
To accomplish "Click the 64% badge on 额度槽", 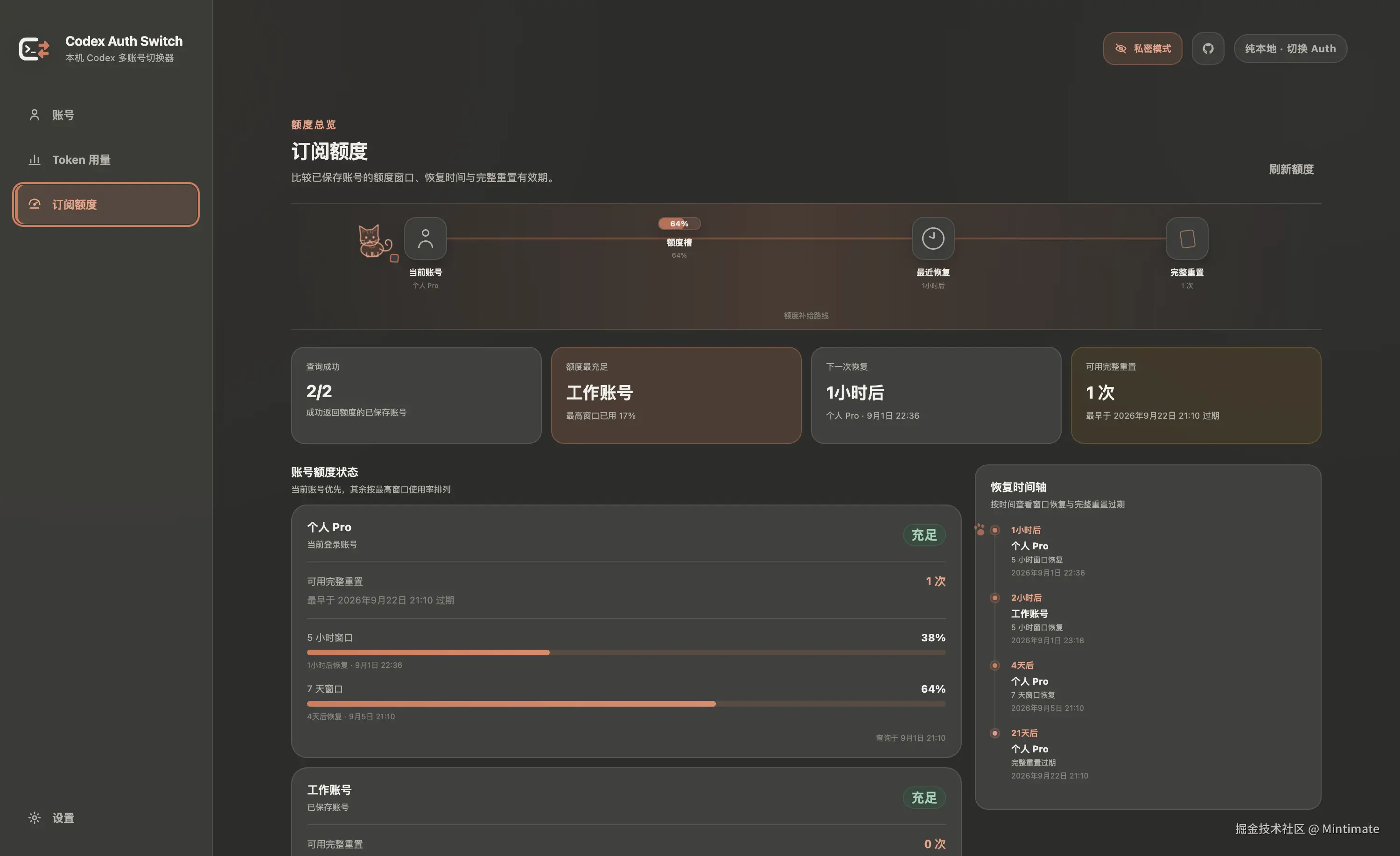I will coord(679,224).
